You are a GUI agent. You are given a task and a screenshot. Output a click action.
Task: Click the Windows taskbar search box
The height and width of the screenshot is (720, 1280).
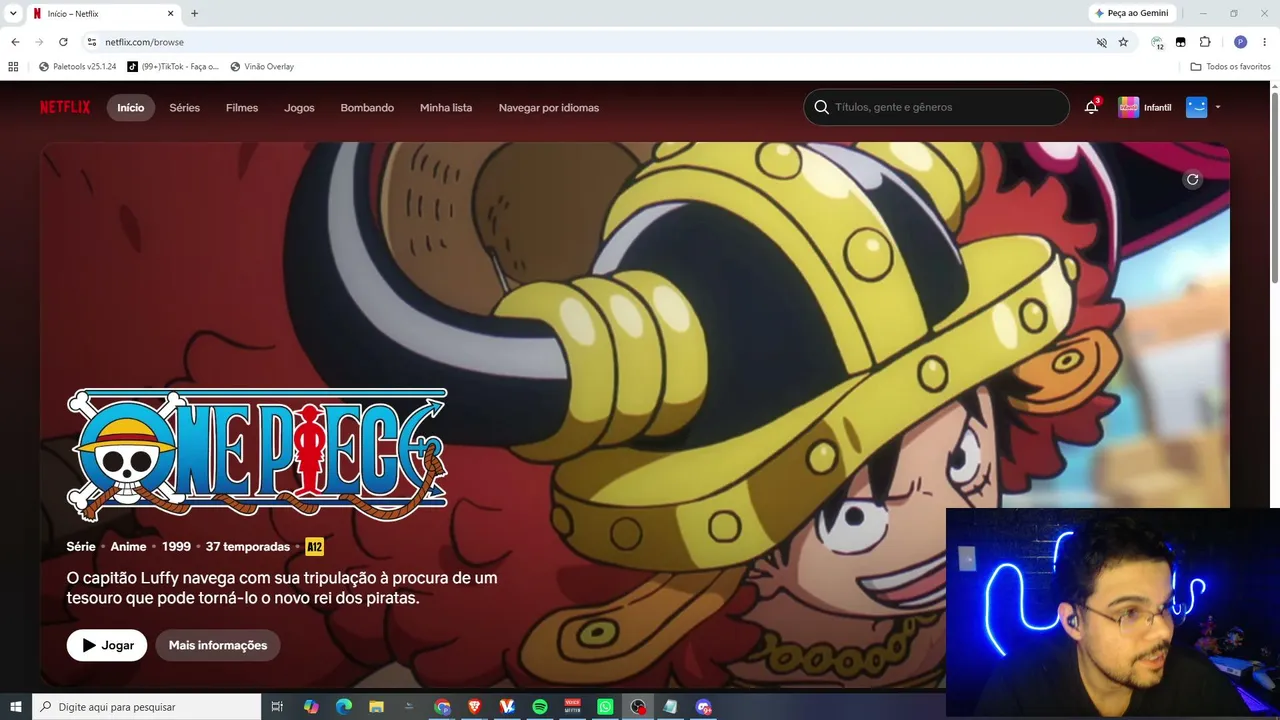(x=146, y=707)
